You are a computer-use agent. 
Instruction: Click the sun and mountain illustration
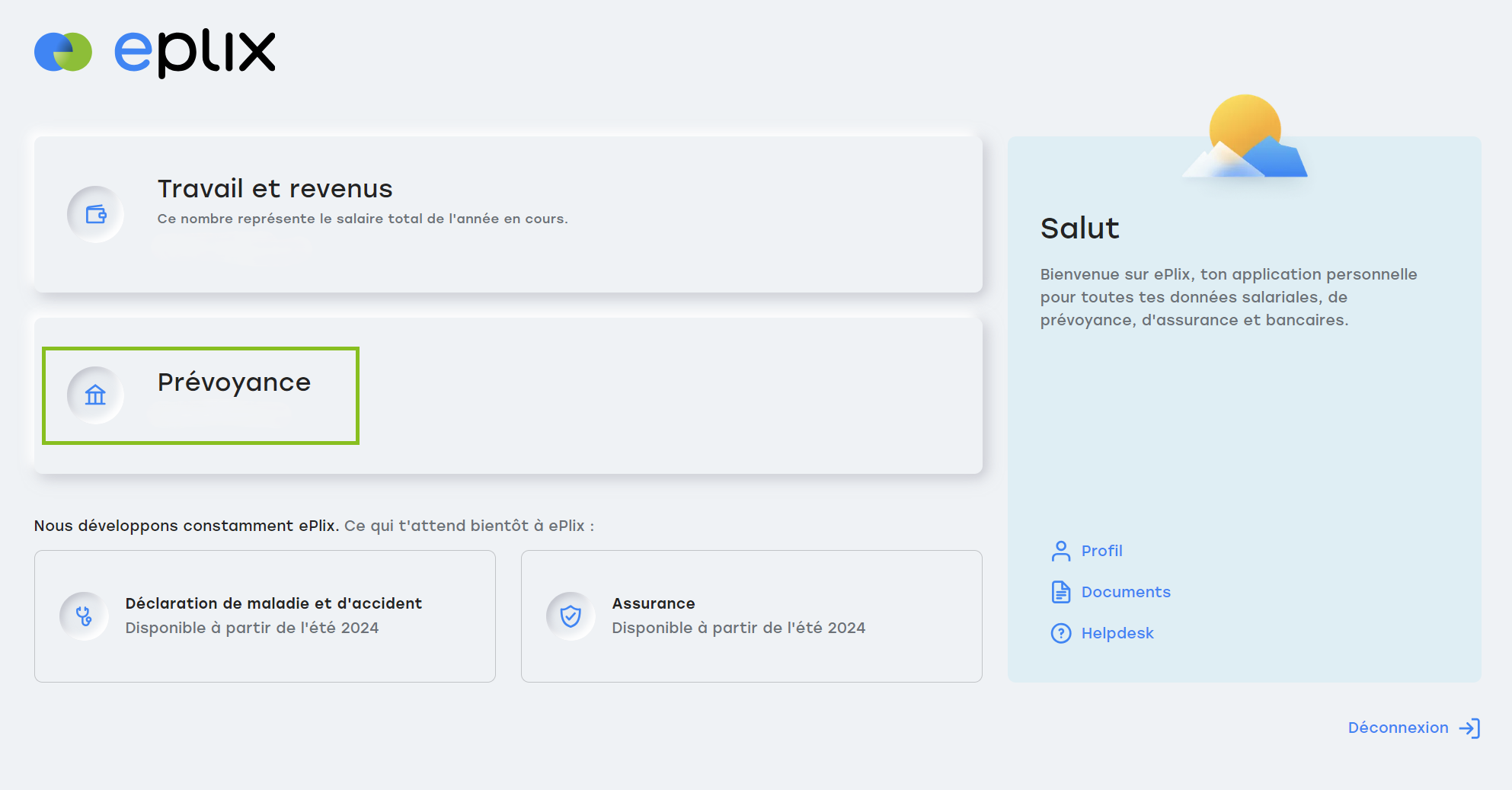coord(1245,137)
